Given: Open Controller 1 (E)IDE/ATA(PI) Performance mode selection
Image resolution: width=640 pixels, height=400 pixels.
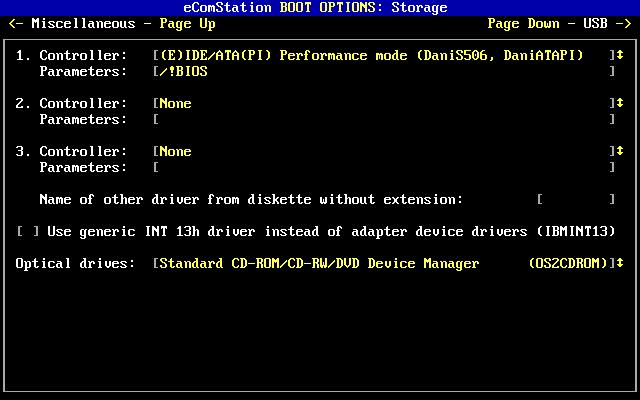Looking at the screenshot, I should [384, 55].
